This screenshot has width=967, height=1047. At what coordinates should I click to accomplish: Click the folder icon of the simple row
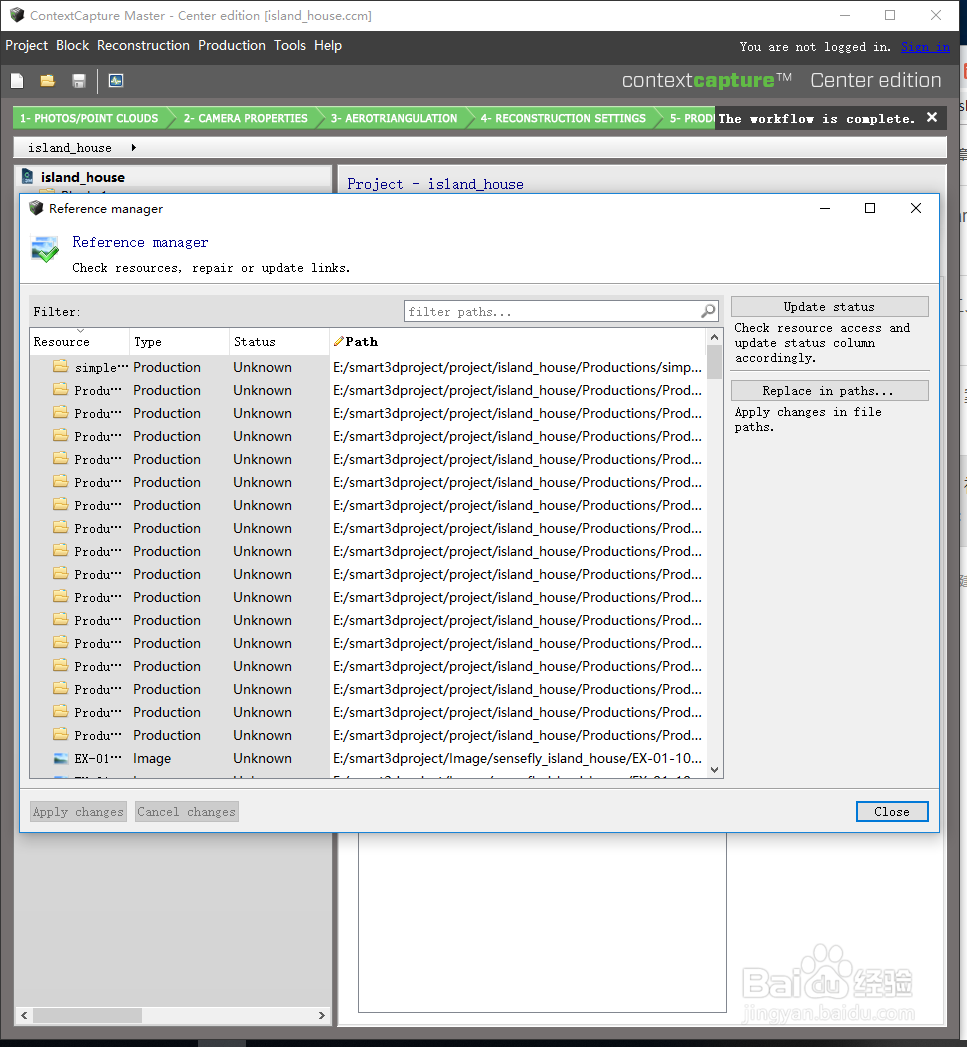pyautogui.click(x=61, y=366)
